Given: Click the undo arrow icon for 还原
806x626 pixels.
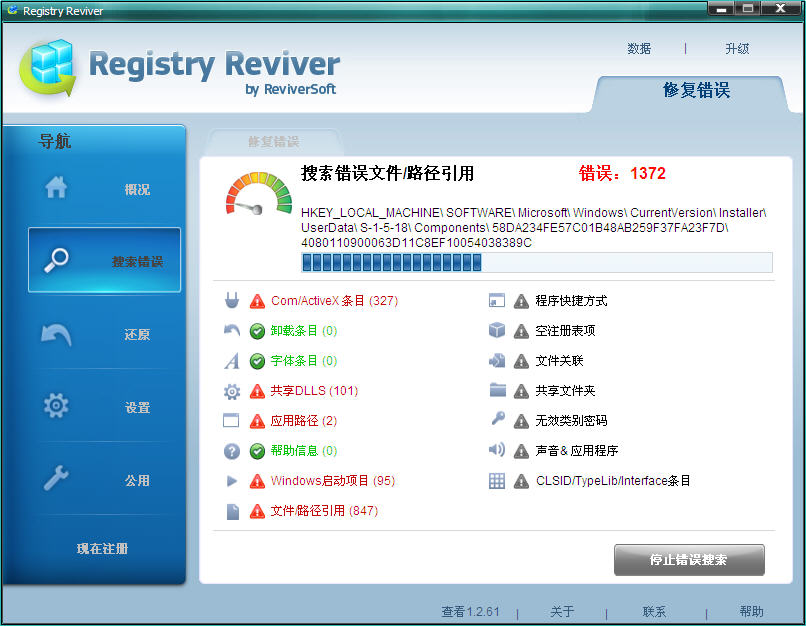Looking at the screenshot, I should click(57, 334).
